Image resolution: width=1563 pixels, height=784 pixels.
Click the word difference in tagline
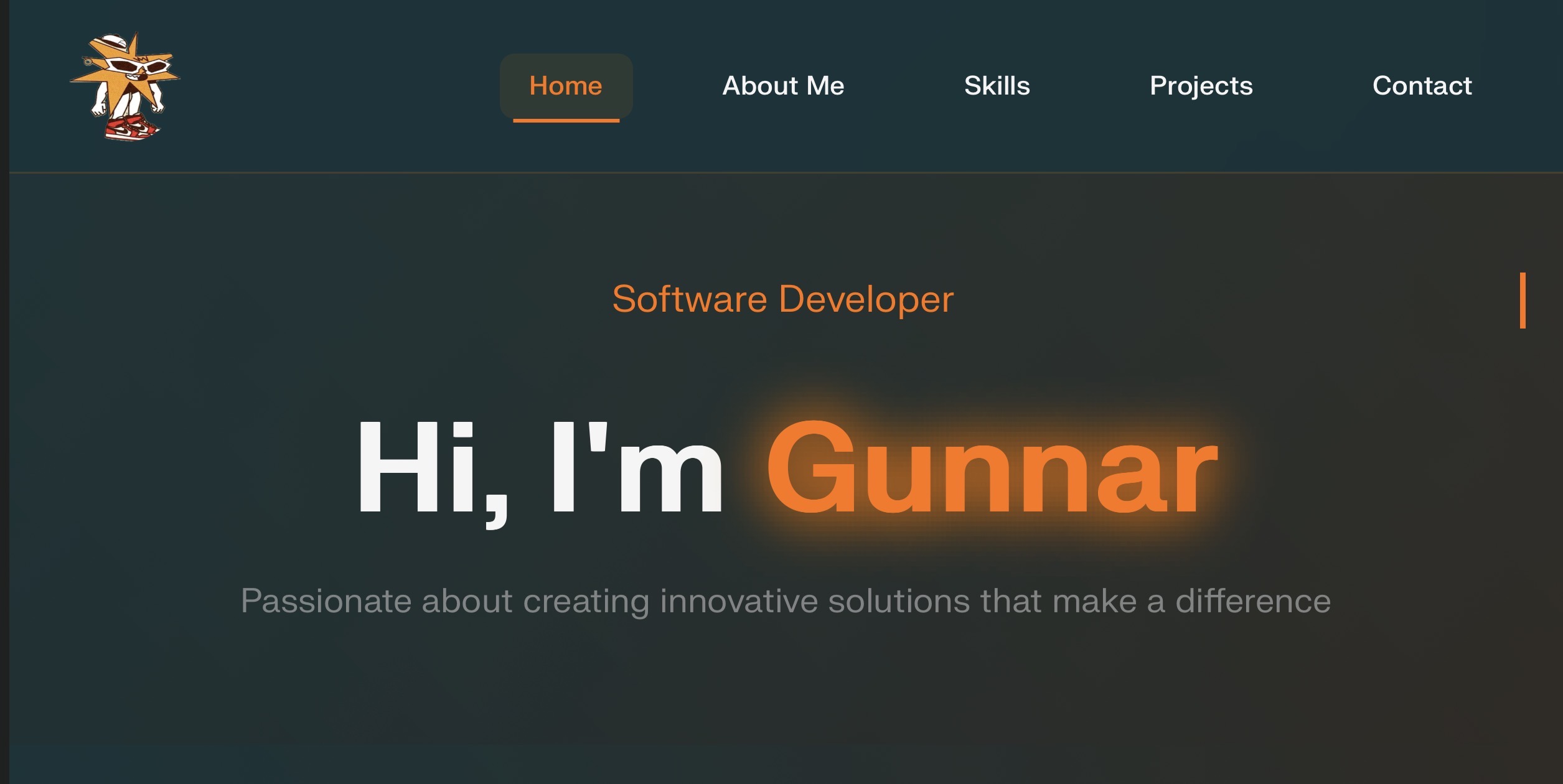click(1252, 601)
